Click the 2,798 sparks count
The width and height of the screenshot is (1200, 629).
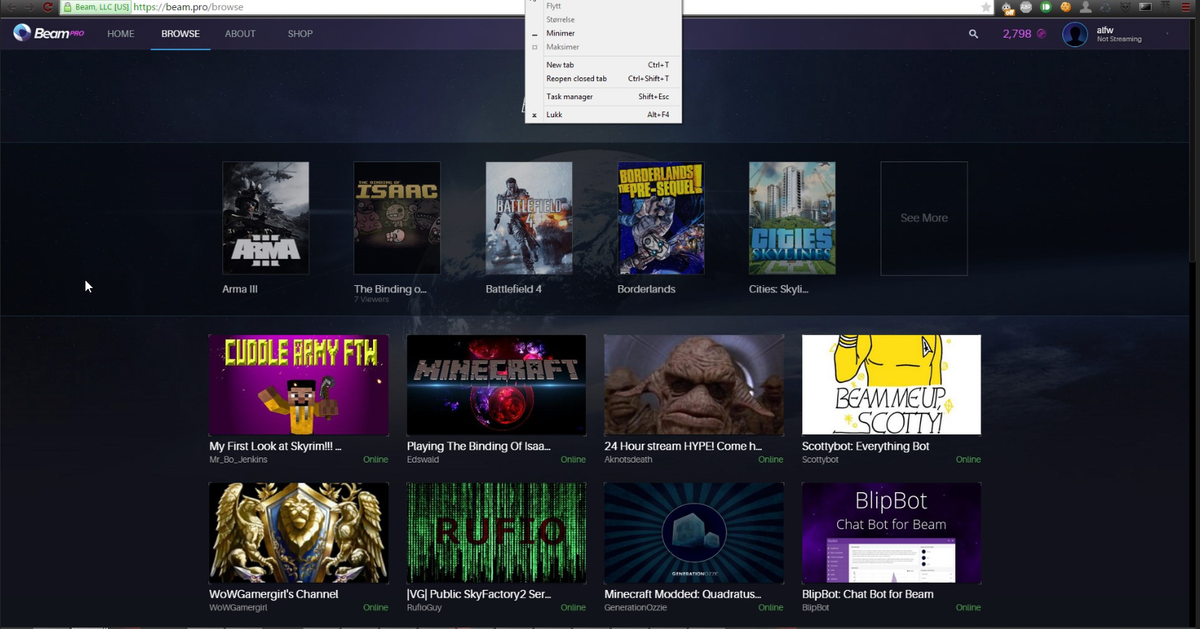tap(1018, 34)
